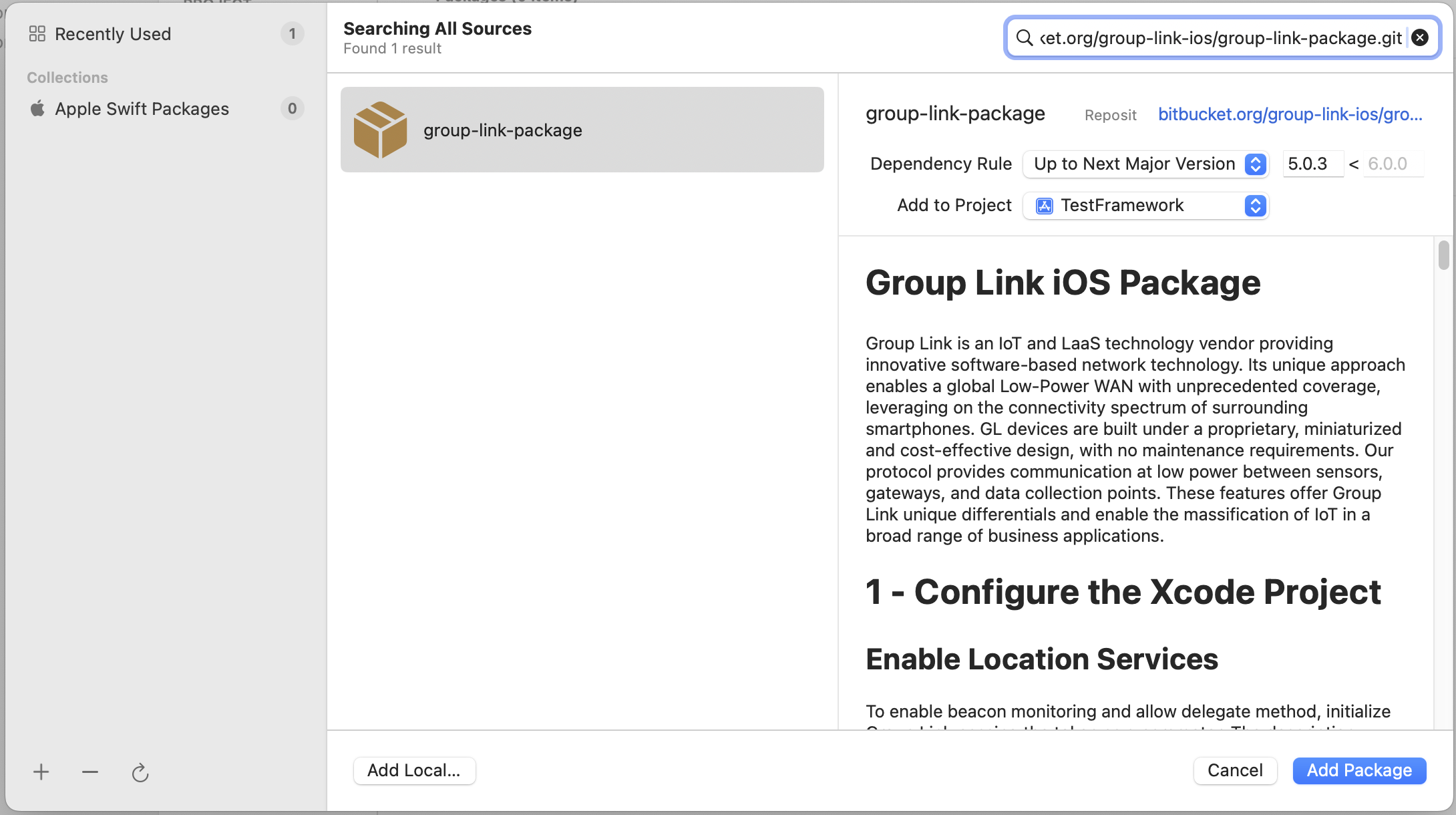Clear the search field with the X icon
This screenshot has height=815, width=1456.
click(x=1420, y=38)
